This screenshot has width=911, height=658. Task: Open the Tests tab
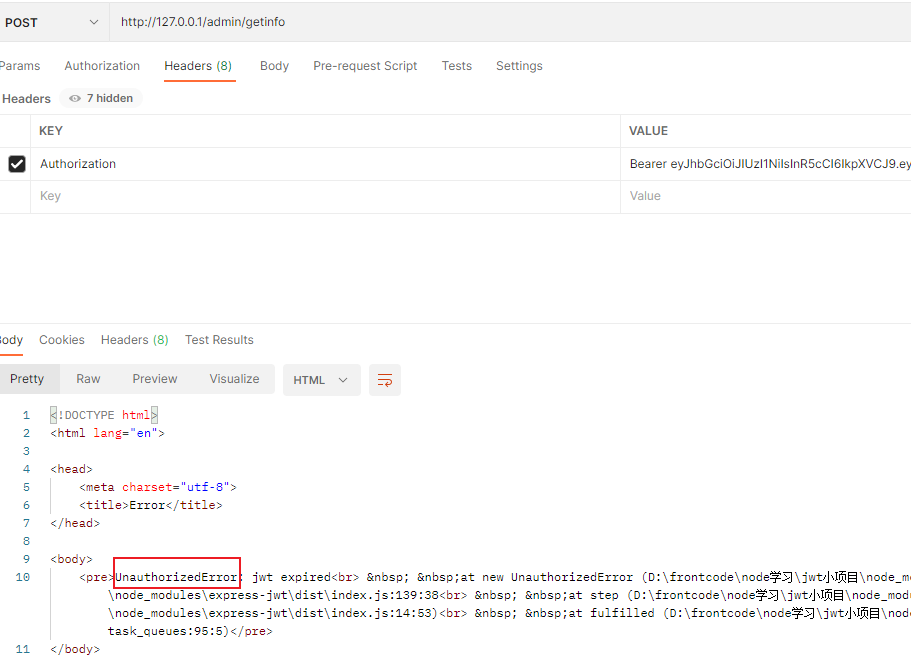[x=457, y=66]
